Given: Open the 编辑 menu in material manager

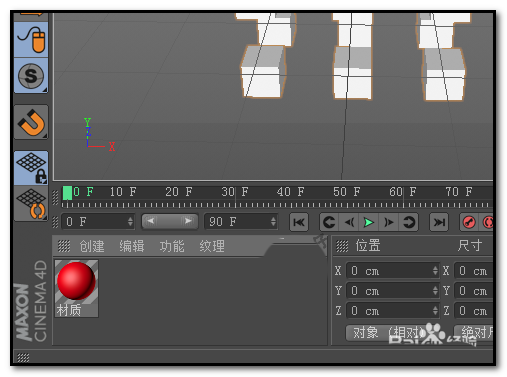Looking at the screenshot, I should click(x=132, y=247).
